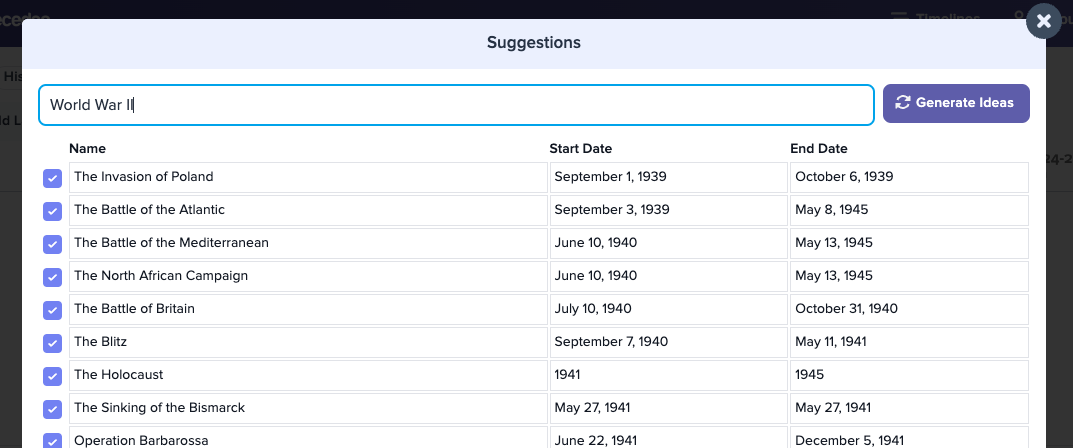
Task: Click the September 1, 1939 start date field
Action: click(668, 177)
